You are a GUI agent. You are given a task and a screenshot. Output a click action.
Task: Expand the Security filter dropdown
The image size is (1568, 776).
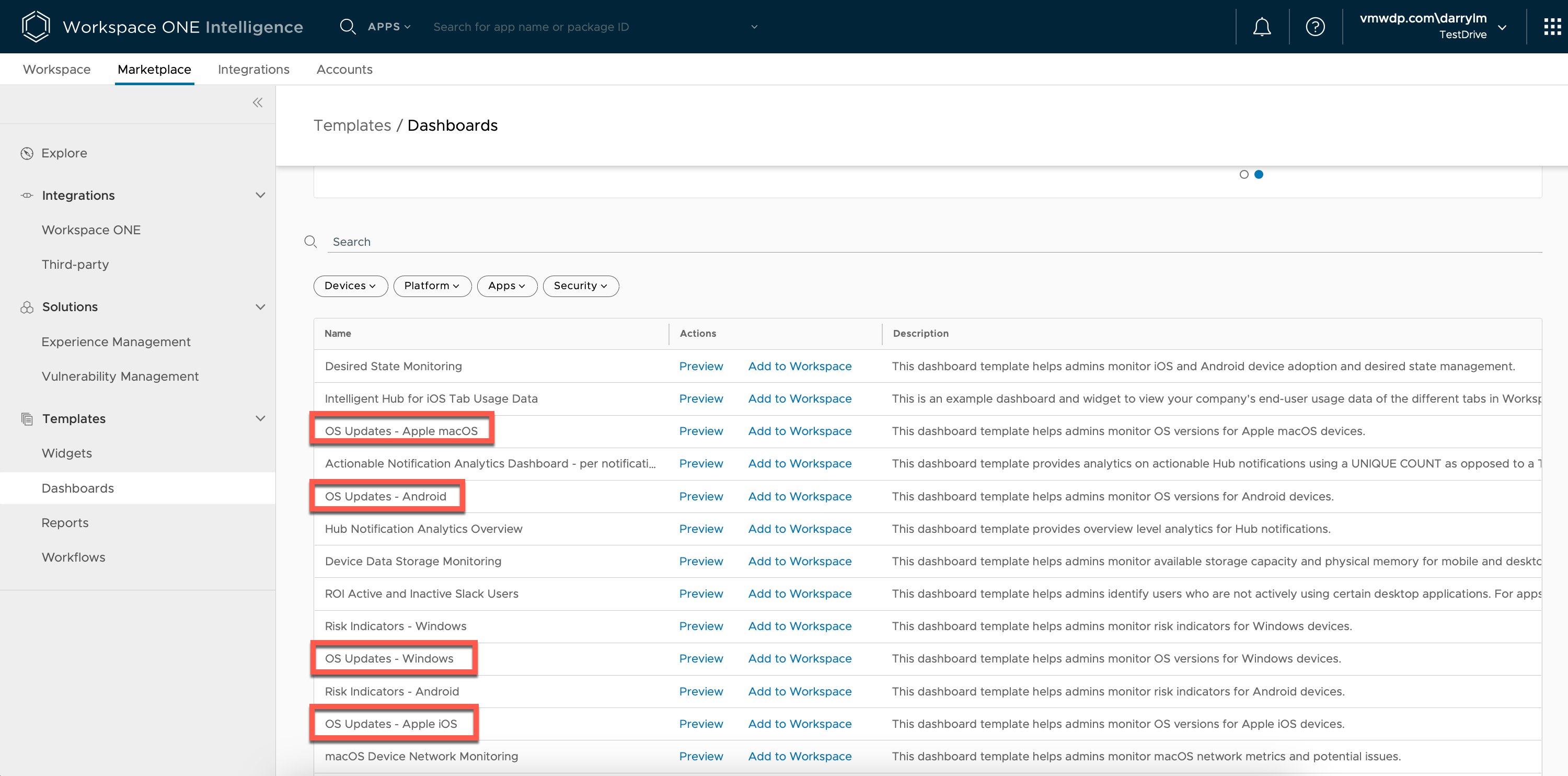[580, 286]
